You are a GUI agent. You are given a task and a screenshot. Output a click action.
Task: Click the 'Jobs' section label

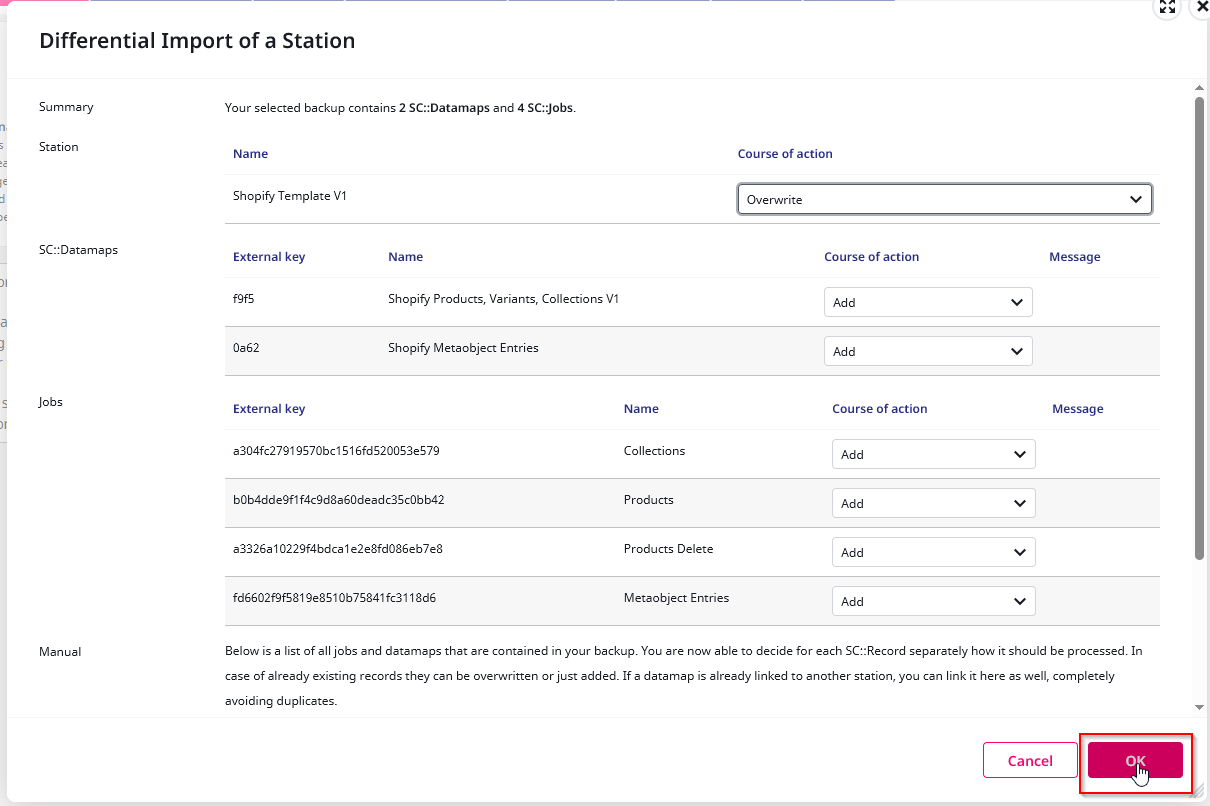coord(51,402)
